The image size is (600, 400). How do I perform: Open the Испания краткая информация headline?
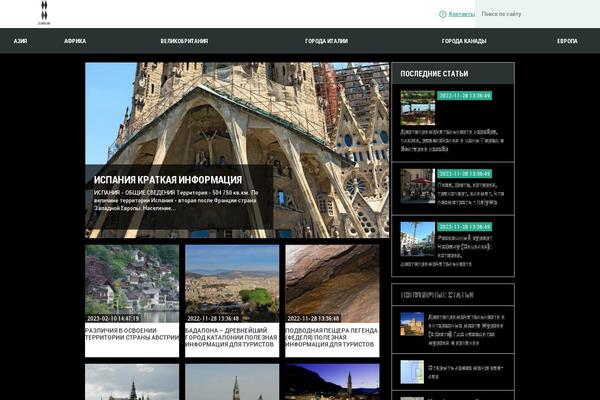[168, 180]
